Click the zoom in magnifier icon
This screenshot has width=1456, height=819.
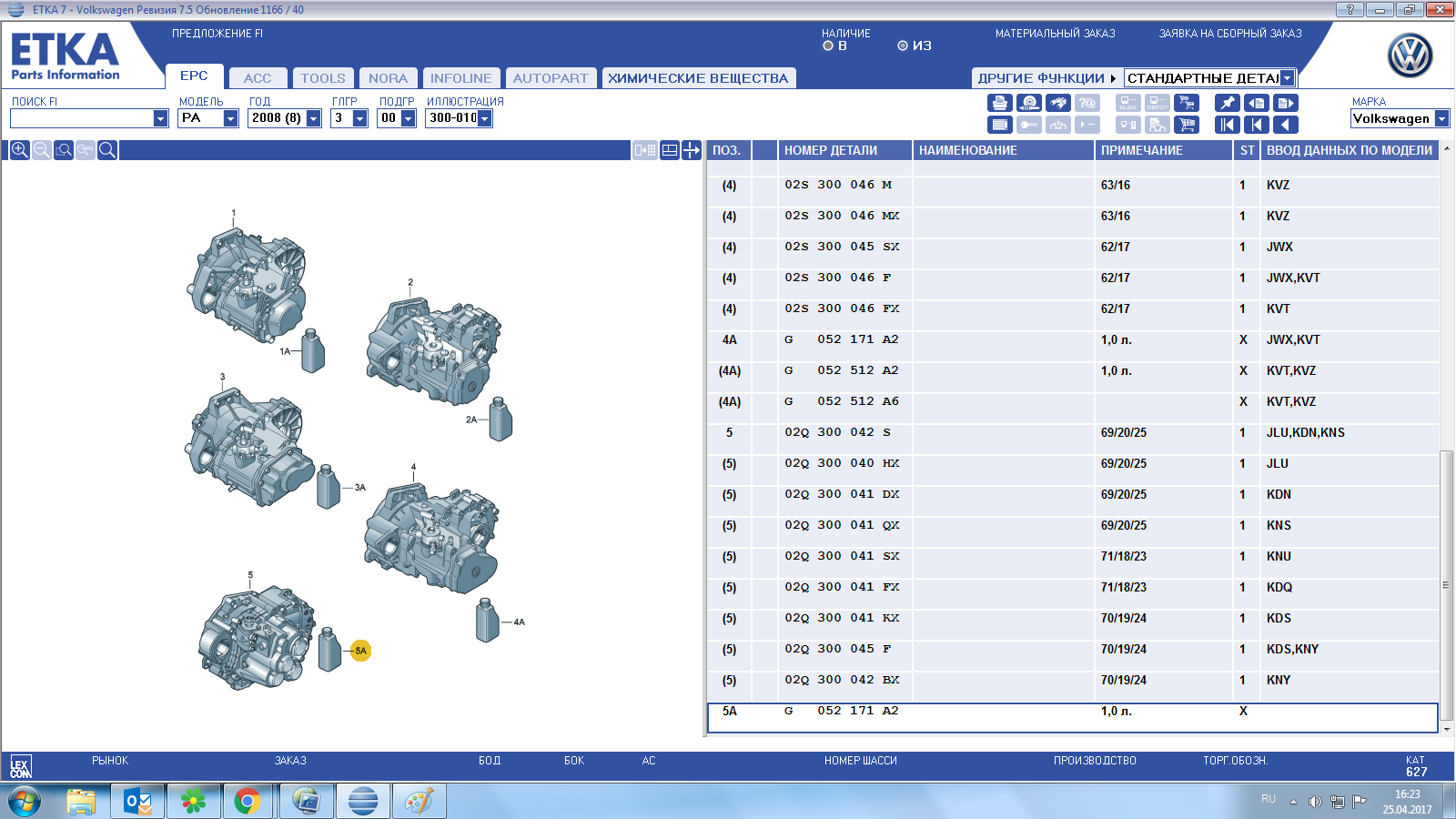[x=19, y=150]
